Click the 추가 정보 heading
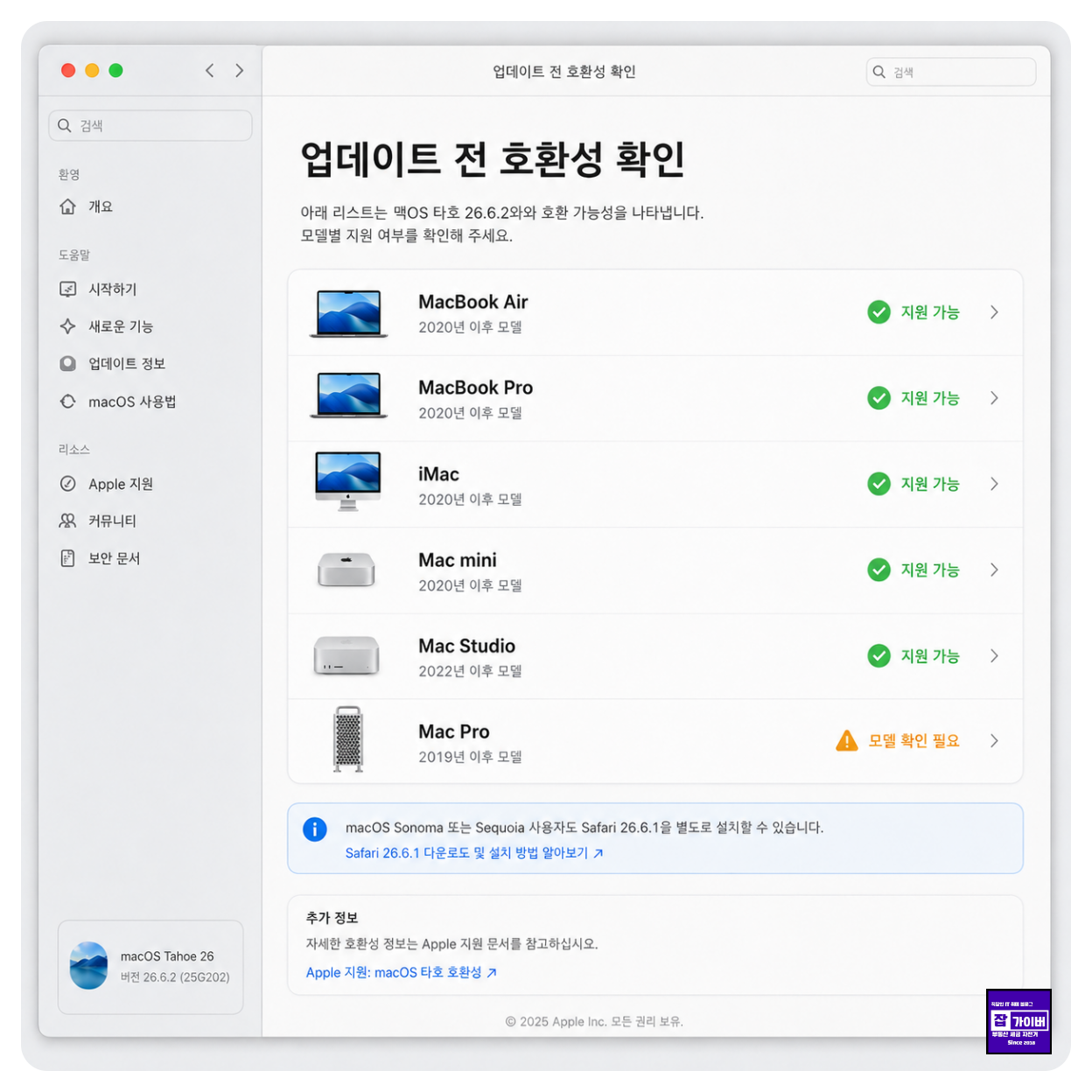The height and width of the screenshot is (1092, 1092). 332,918
